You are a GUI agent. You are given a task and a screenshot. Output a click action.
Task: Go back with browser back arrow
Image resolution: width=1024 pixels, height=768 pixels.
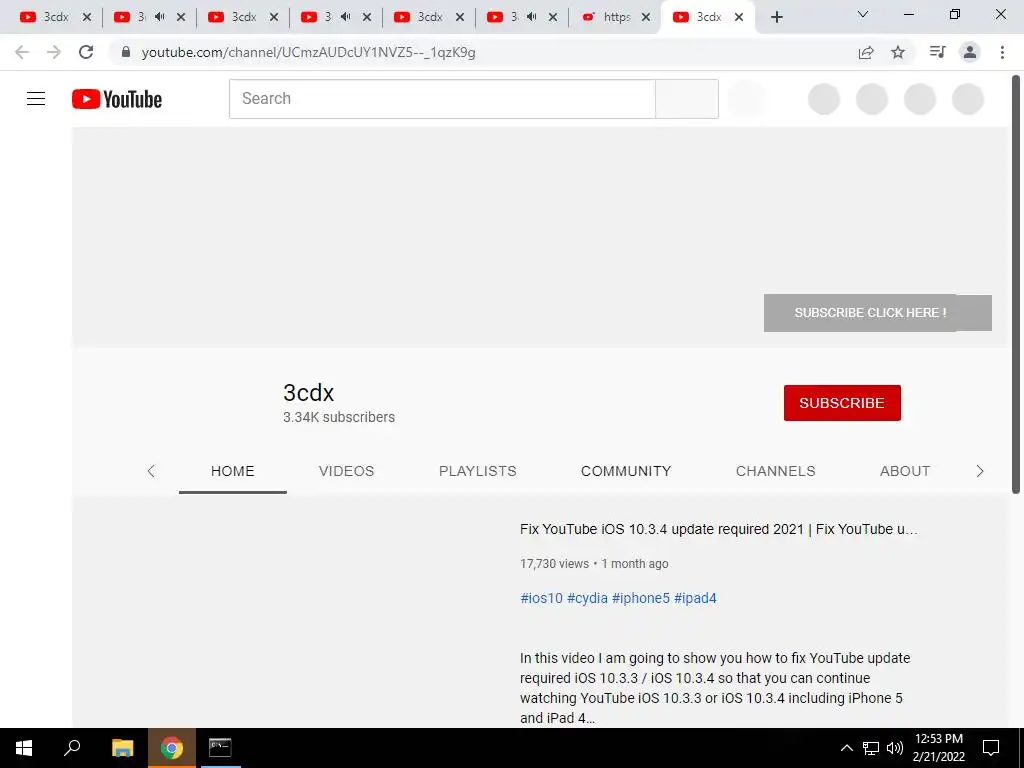[22, 52]
